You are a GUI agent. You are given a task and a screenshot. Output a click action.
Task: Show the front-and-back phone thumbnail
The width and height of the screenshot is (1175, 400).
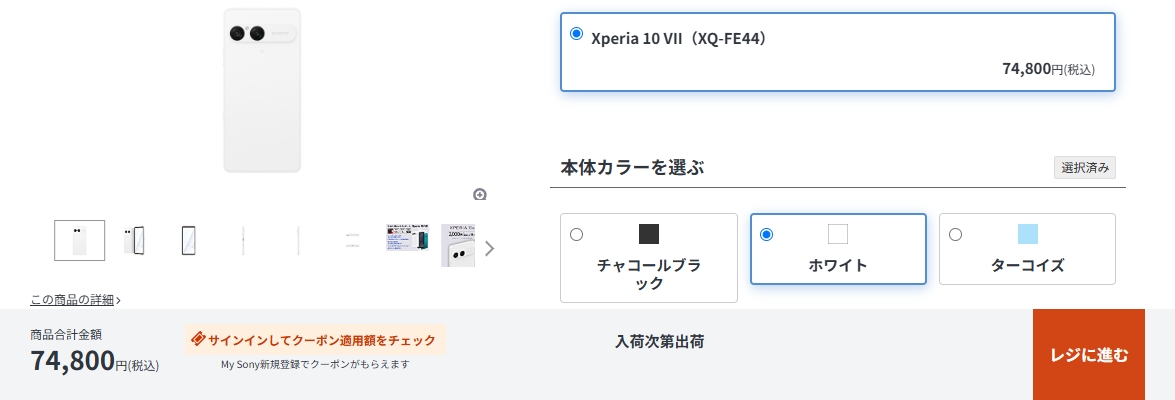pyautogui.click(x=134, y=240)
